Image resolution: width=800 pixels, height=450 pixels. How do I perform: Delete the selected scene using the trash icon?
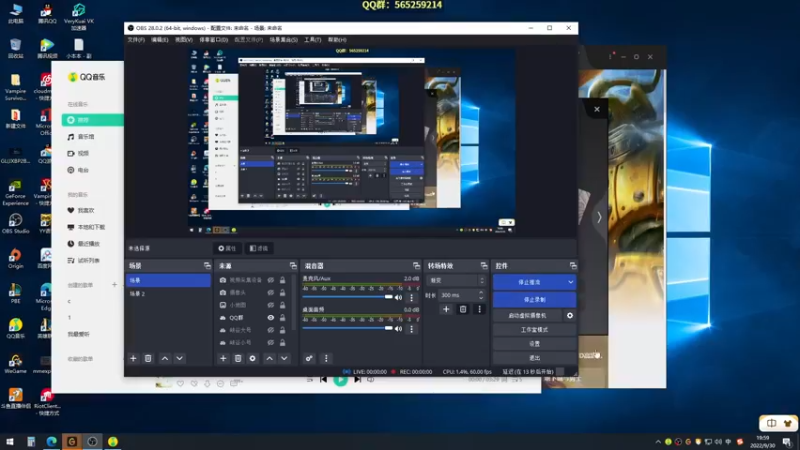pyautogui.click(x=148, y=358)
